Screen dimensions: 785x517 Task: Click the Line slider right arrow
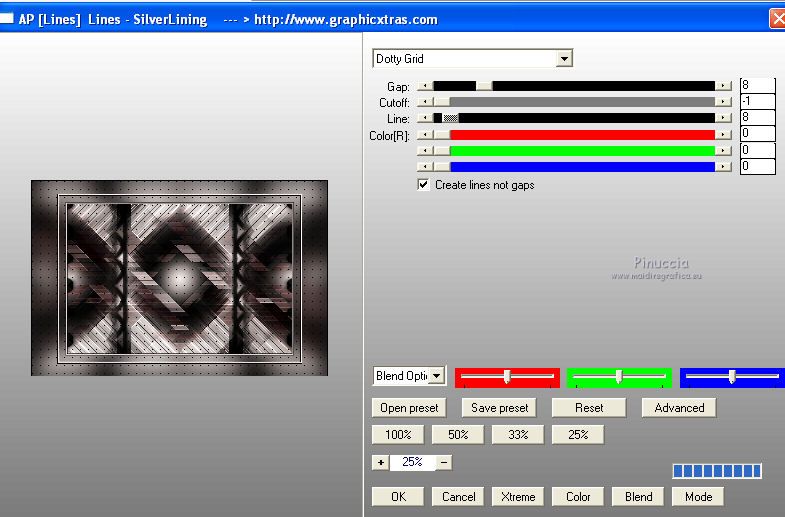click(723, 118)
